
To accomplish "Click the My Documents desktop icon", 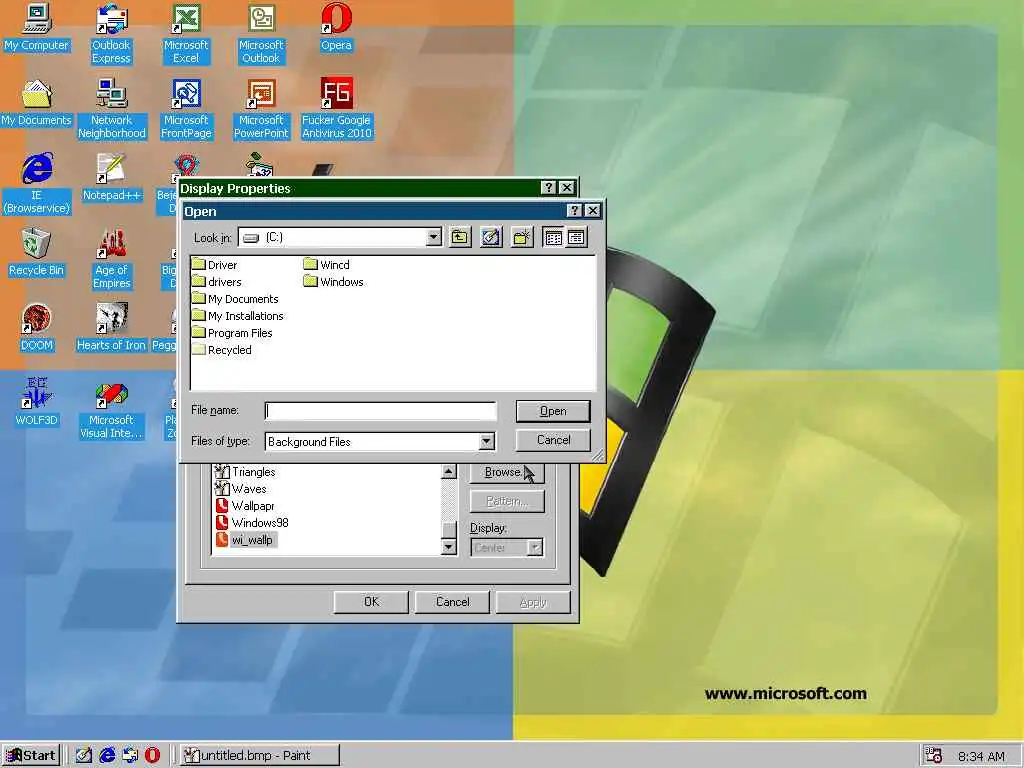I will 37,103.
